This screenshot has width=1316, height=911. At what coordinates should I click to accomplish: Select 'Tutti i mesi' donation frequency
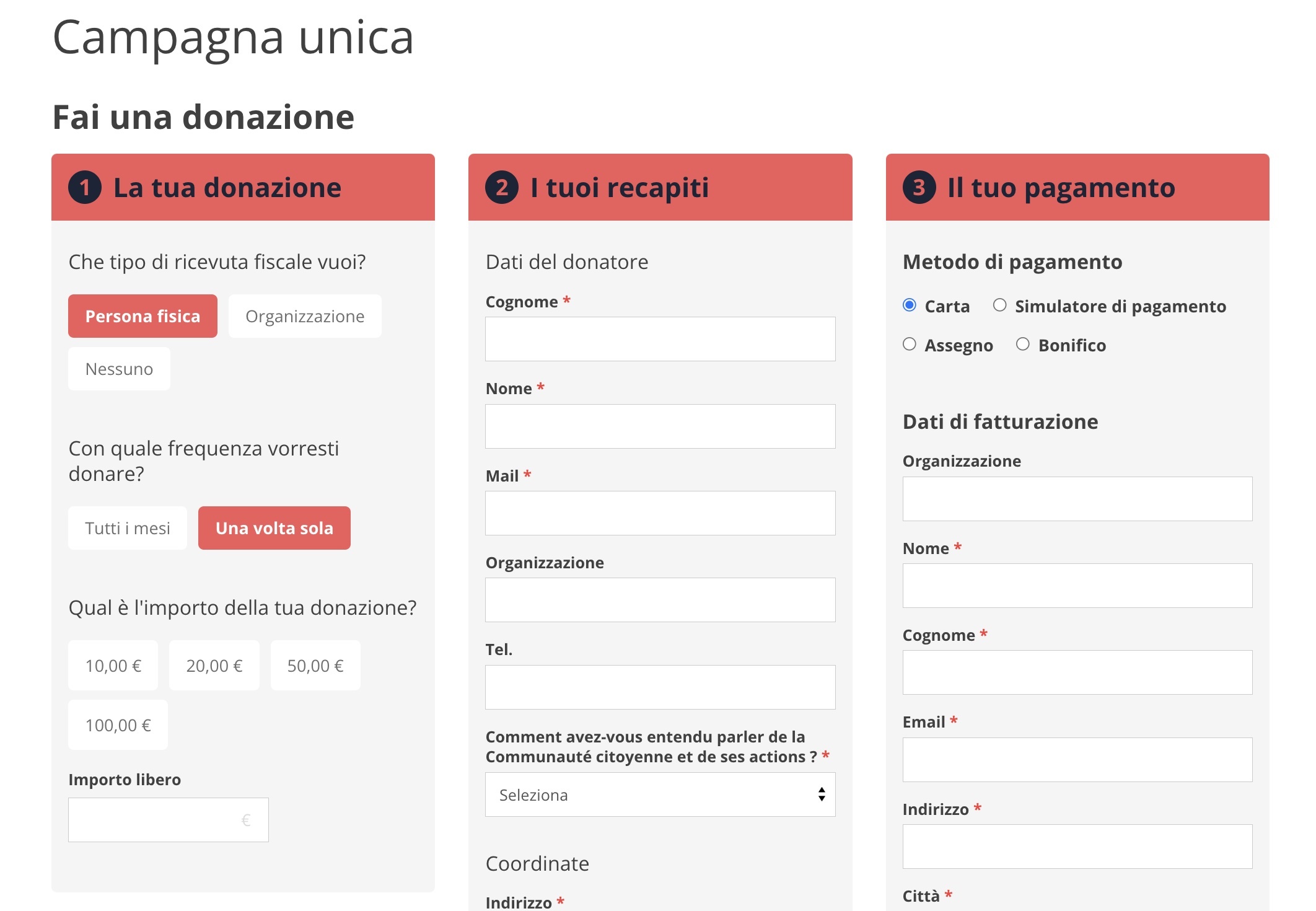tap(126, 527)
